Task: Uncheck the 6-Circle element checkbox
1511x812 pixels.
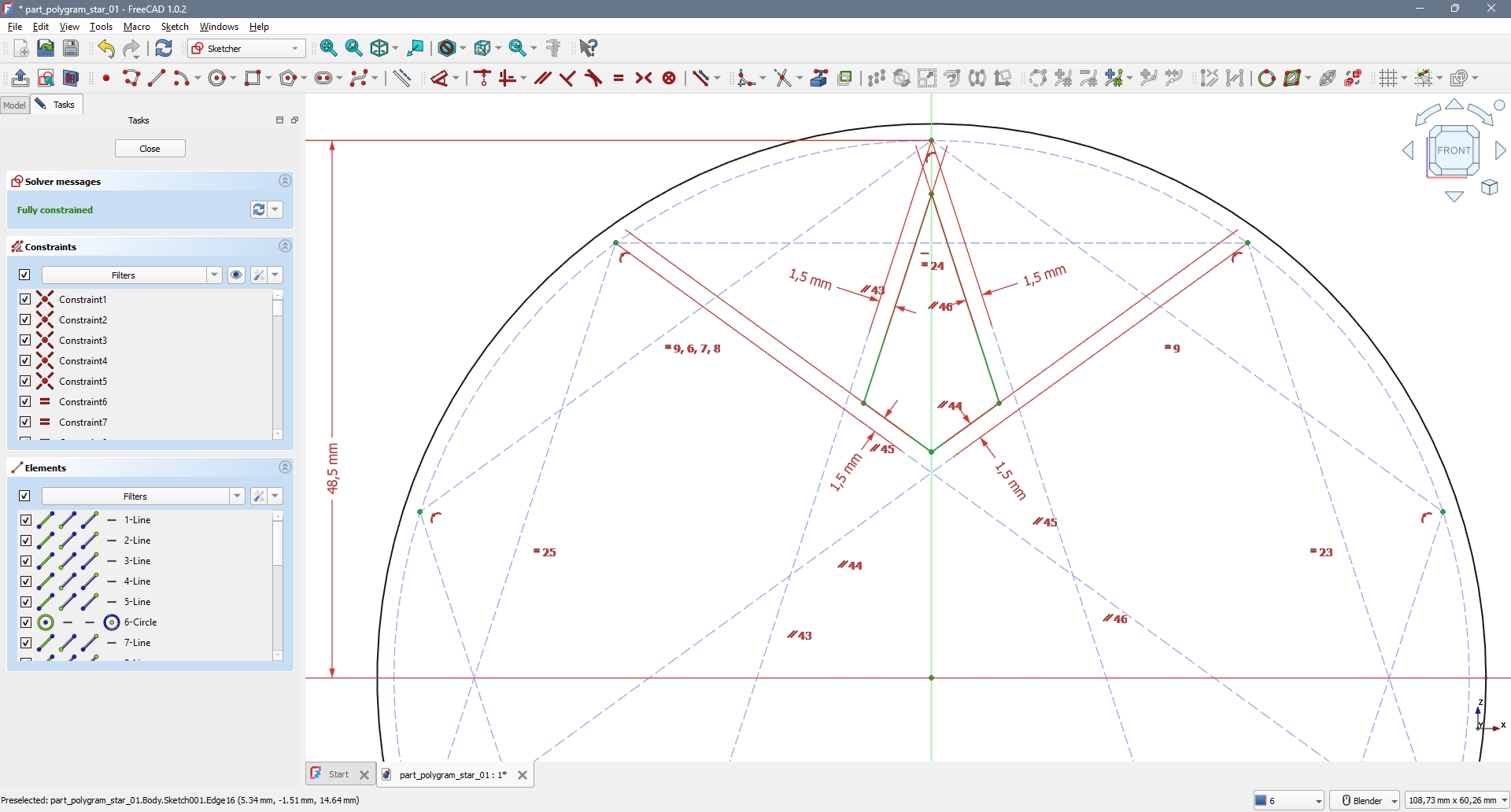Action: [25, 622]
